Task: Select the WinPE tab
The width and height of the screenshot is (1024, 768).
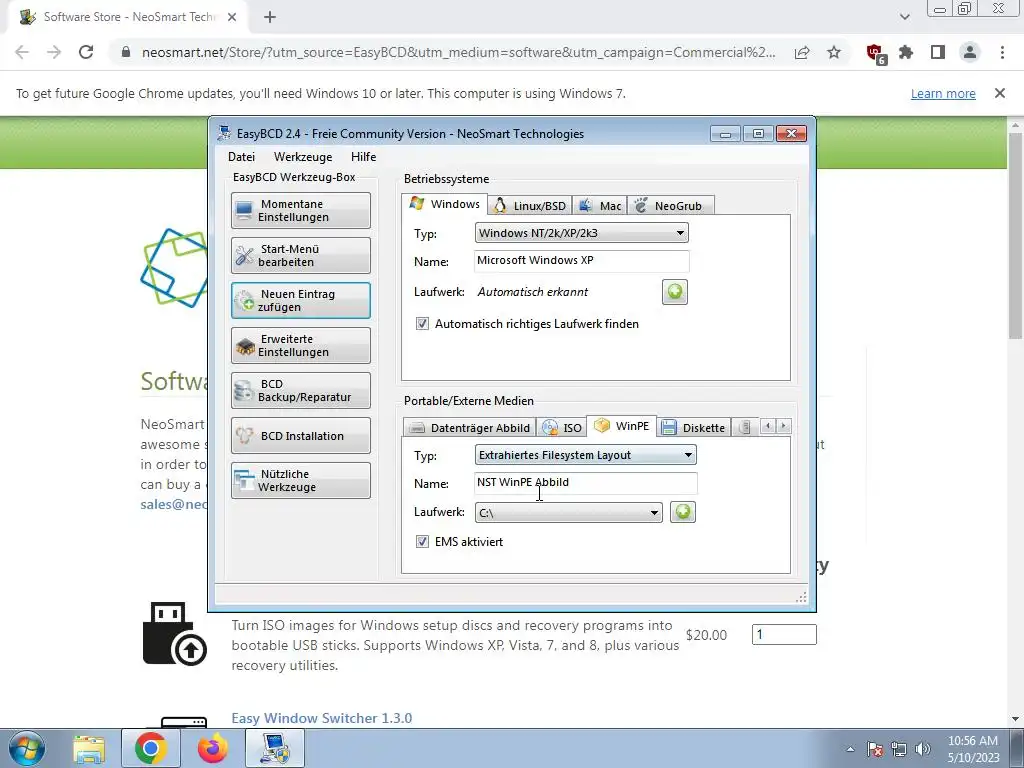Action: tap(622, 426)
